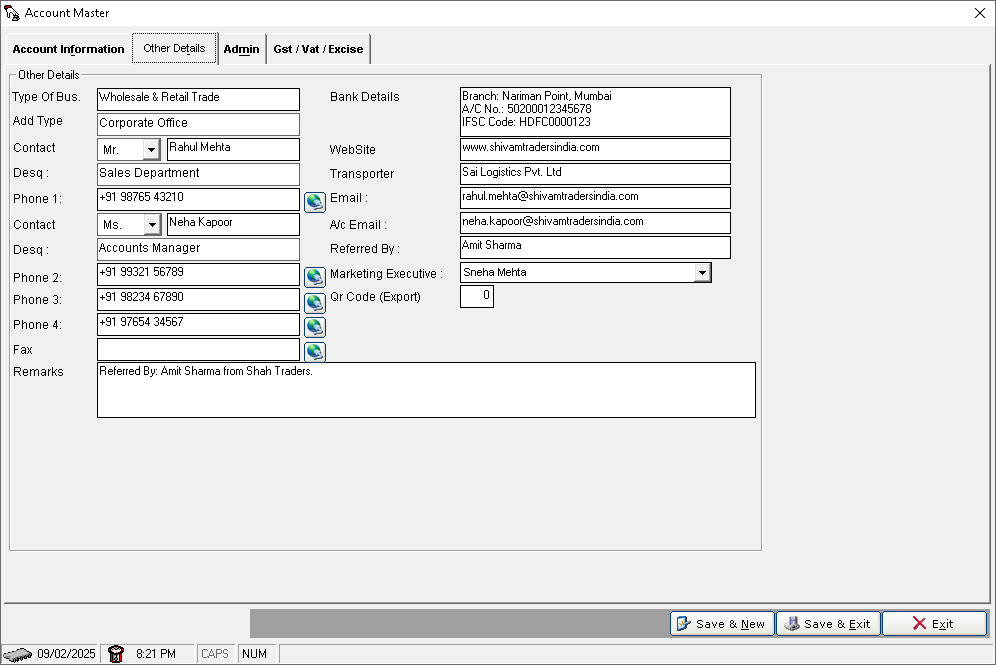Click the Save & New button
Viewport: 996px width, 665px height.
pyautogui.click(x=722, y=624)
